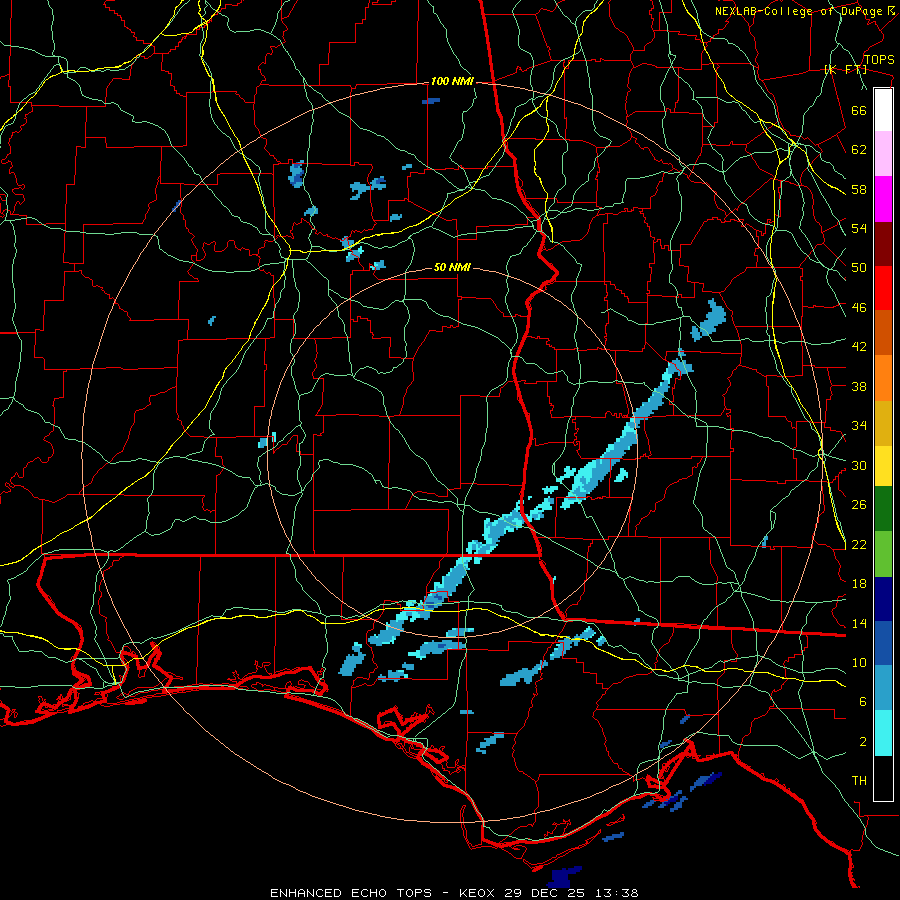
Task: Click the 100 NMI range ring label
Action: (452, 82)
